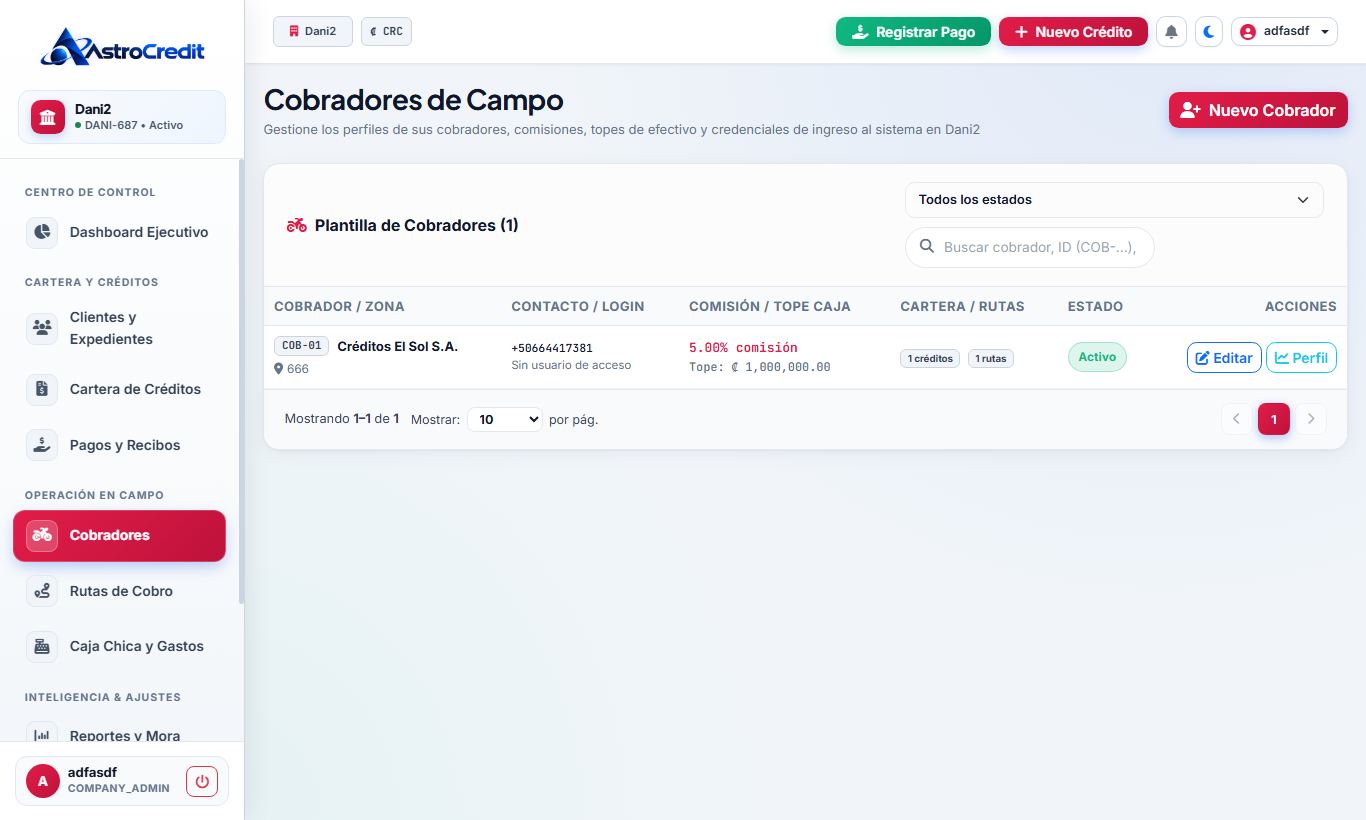Click the sidebar vertical scrollbar
1366x820 pixels.
pos(241,381)
